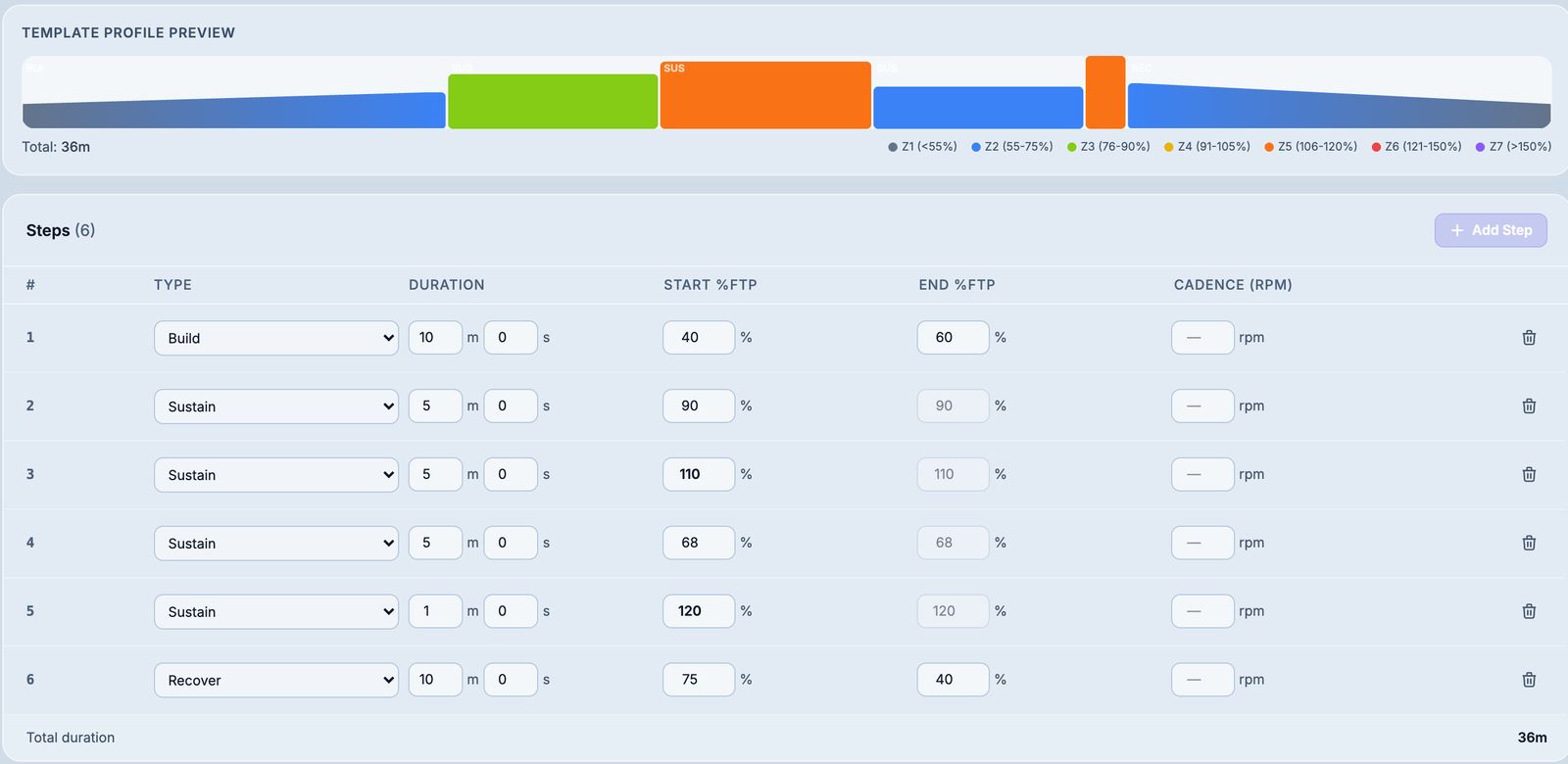Open step 3 Sustain type dropdown
1568x764 pixels.
(276, 475)
